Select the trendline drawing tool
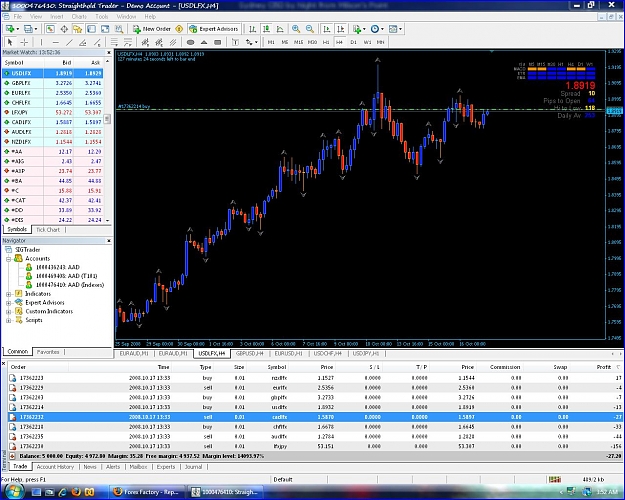Image resolution: width=625 pixels, height=500 pixels. point(69,42)
